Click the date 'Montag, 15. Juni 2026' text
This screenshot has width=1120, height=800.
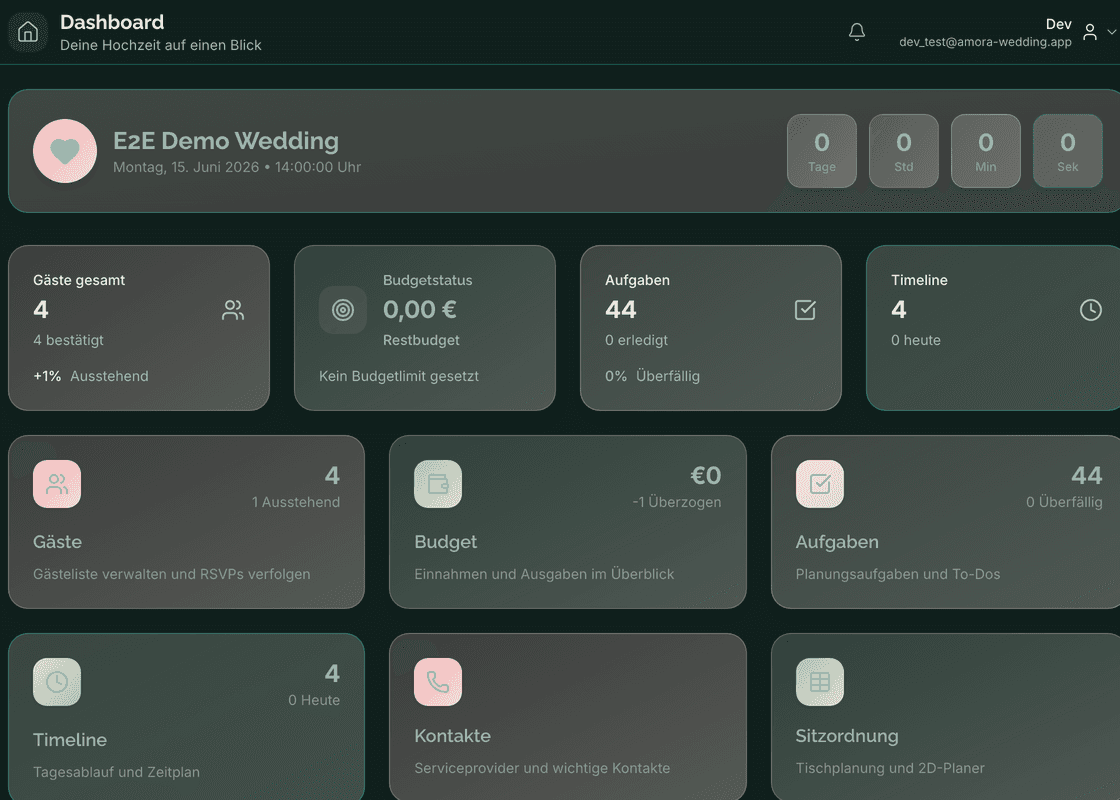tap(186, 167)
